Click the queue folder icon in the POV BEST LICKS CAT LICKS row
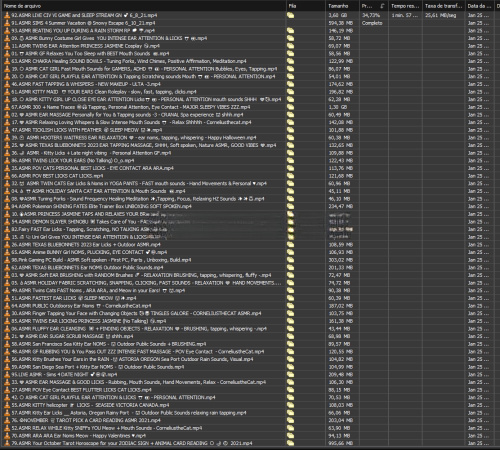The width and height of the screenshot is (500, 450). [x=291, y=176]
